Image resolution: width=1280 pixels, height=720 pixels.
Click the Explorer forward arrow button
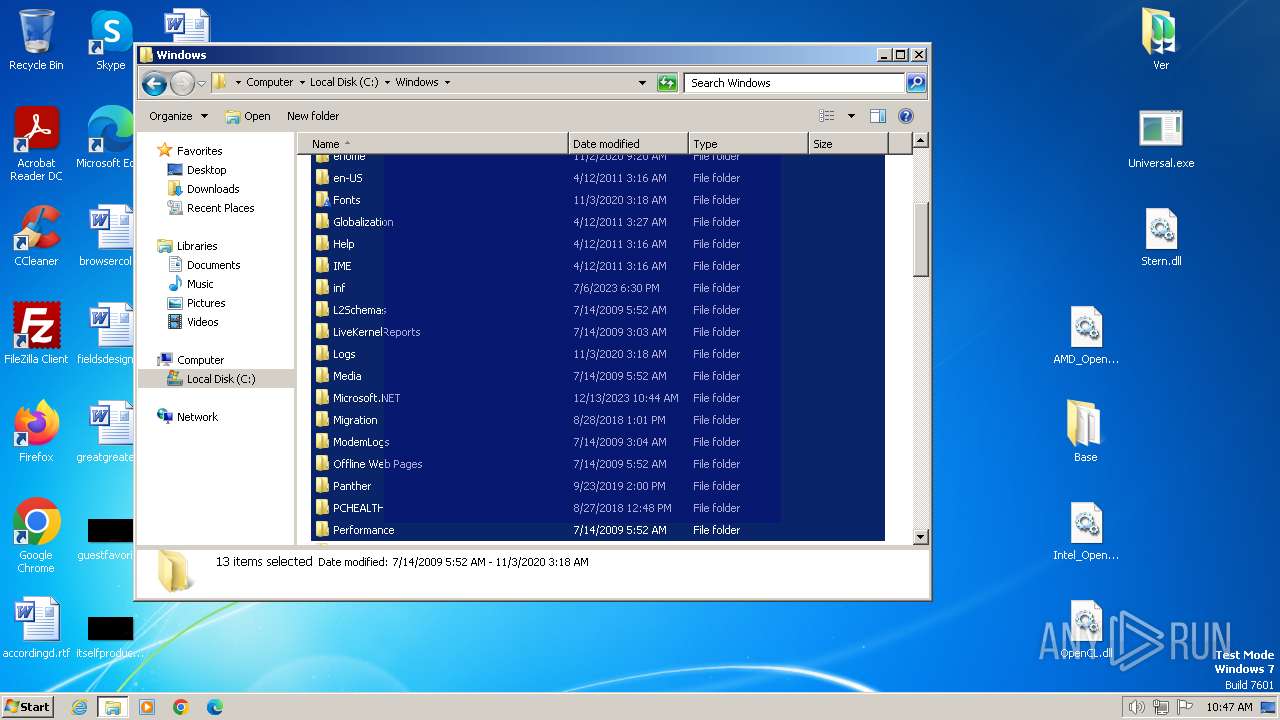pos(182,83)
